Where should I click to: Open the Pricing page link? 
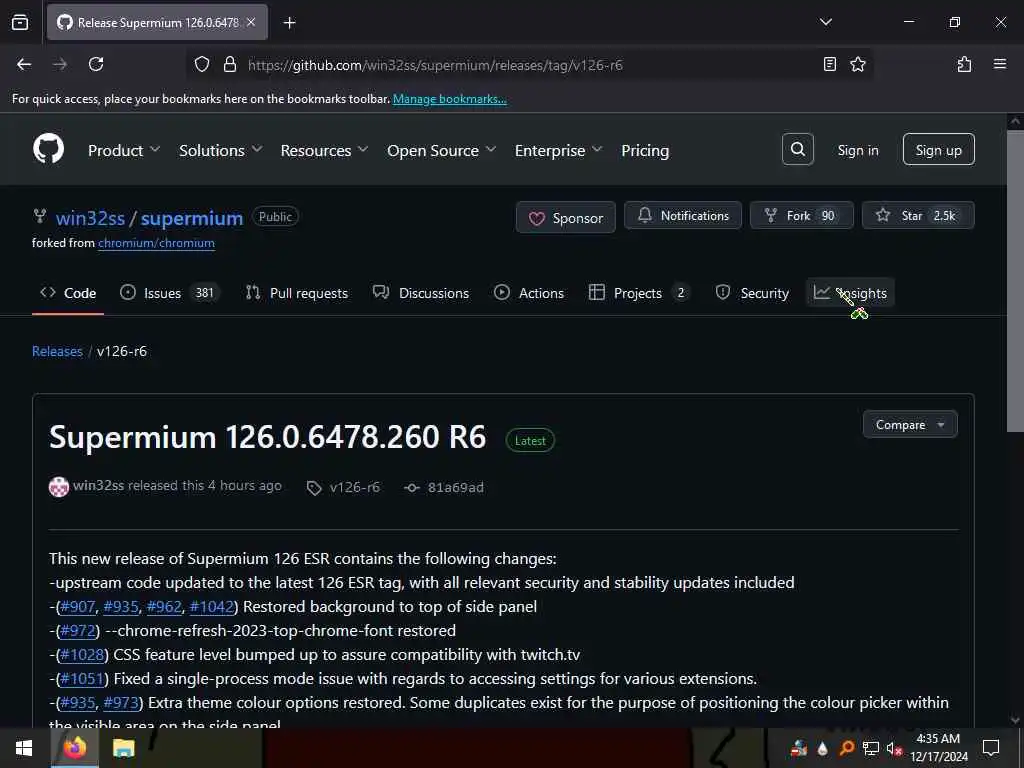(645, 151)
